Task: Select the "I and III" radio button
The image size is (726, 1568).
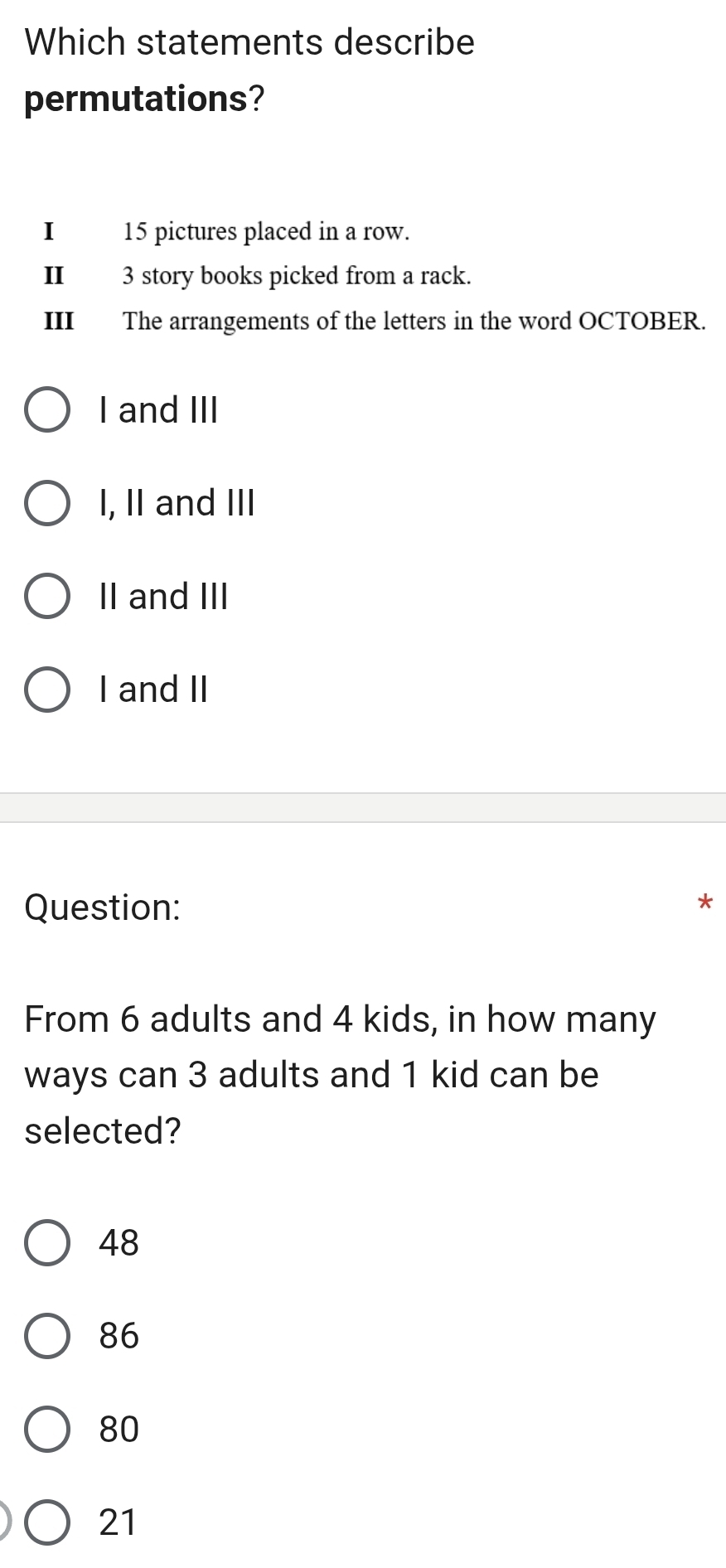Action: 47,410
